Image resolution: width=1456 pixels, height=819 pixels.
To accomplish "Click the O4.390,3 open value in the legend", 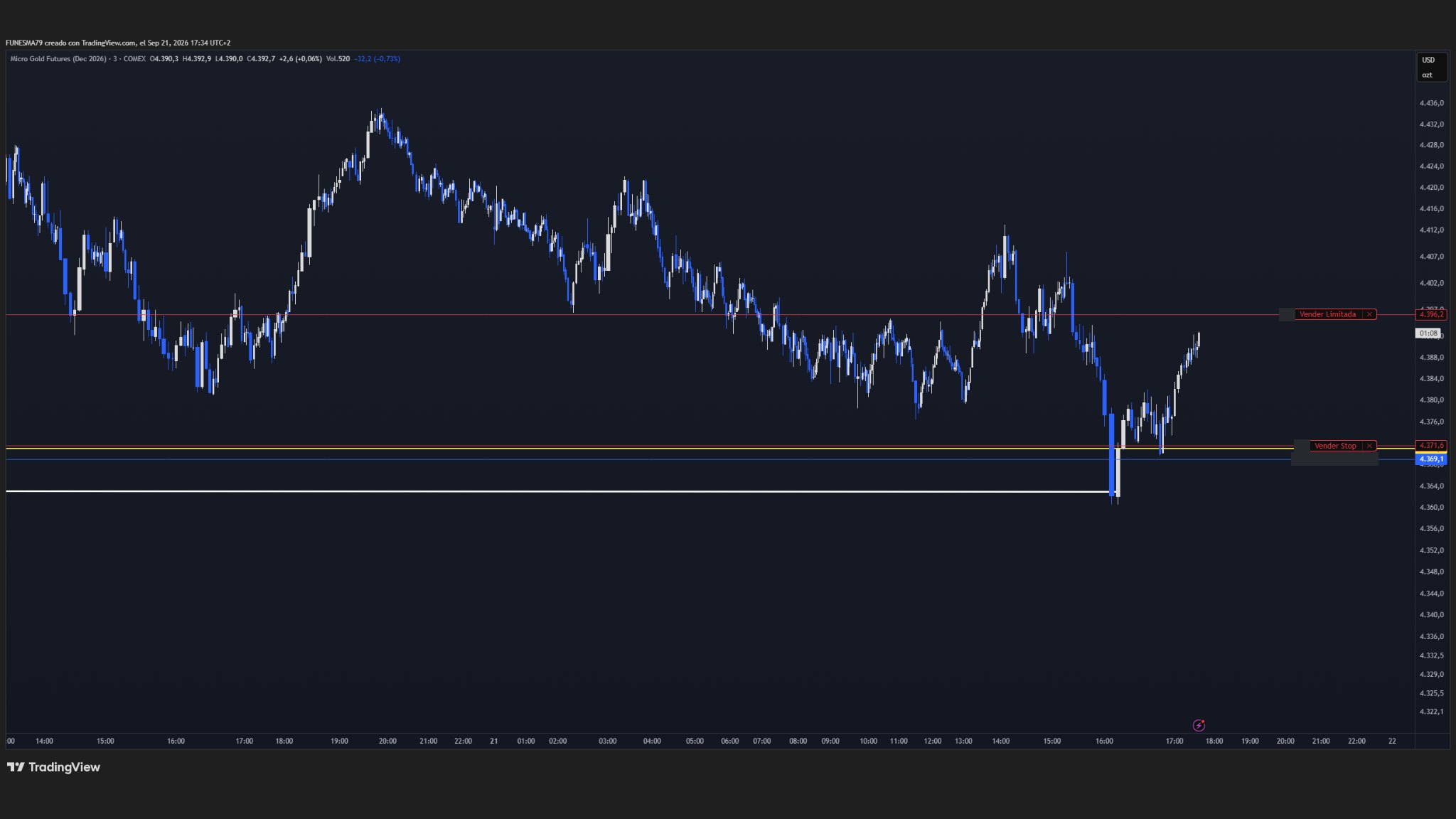I will coord(164,59).
